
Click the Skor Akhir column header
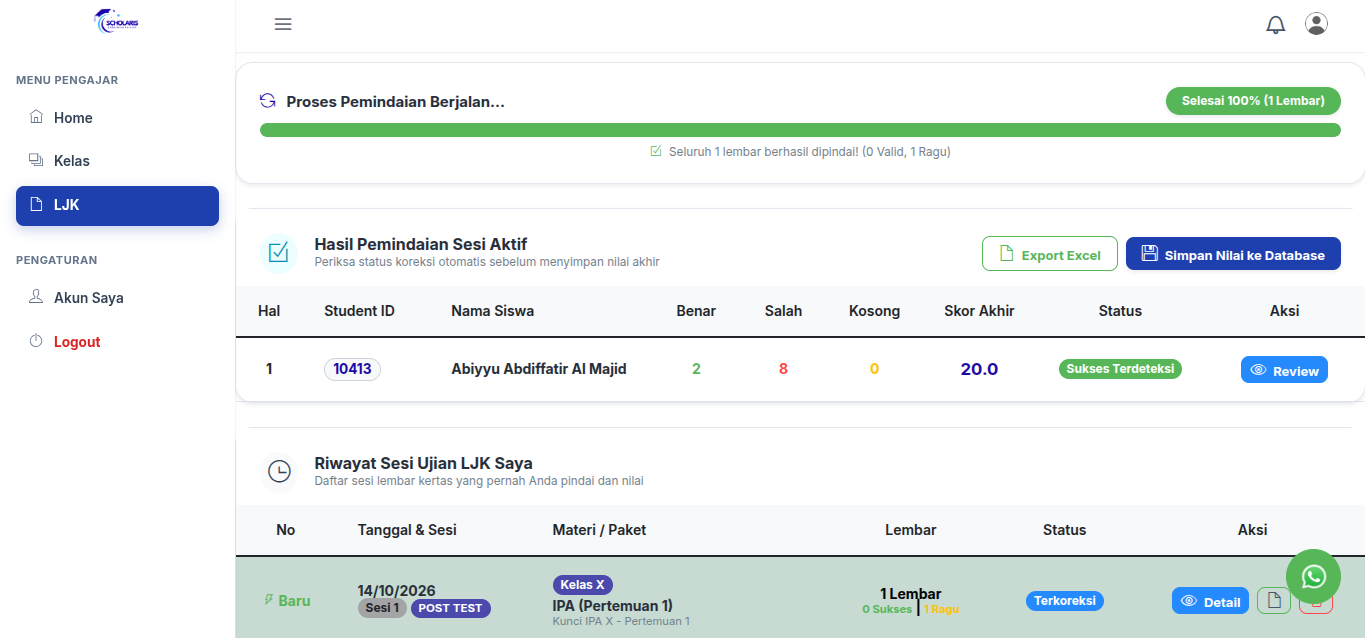click(979, 311)
